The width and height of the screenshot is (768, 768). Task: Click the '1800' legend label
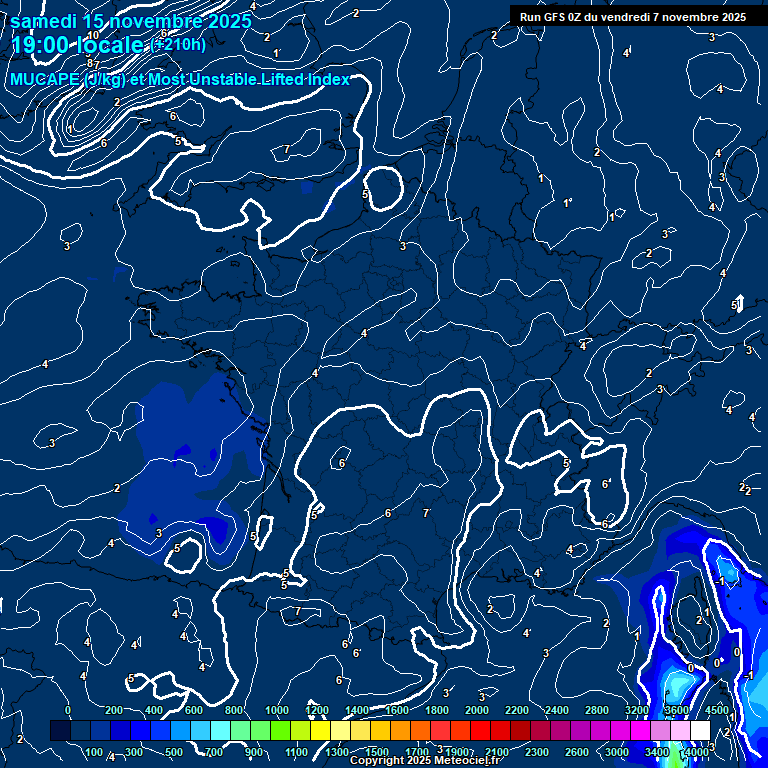point(437,710)
